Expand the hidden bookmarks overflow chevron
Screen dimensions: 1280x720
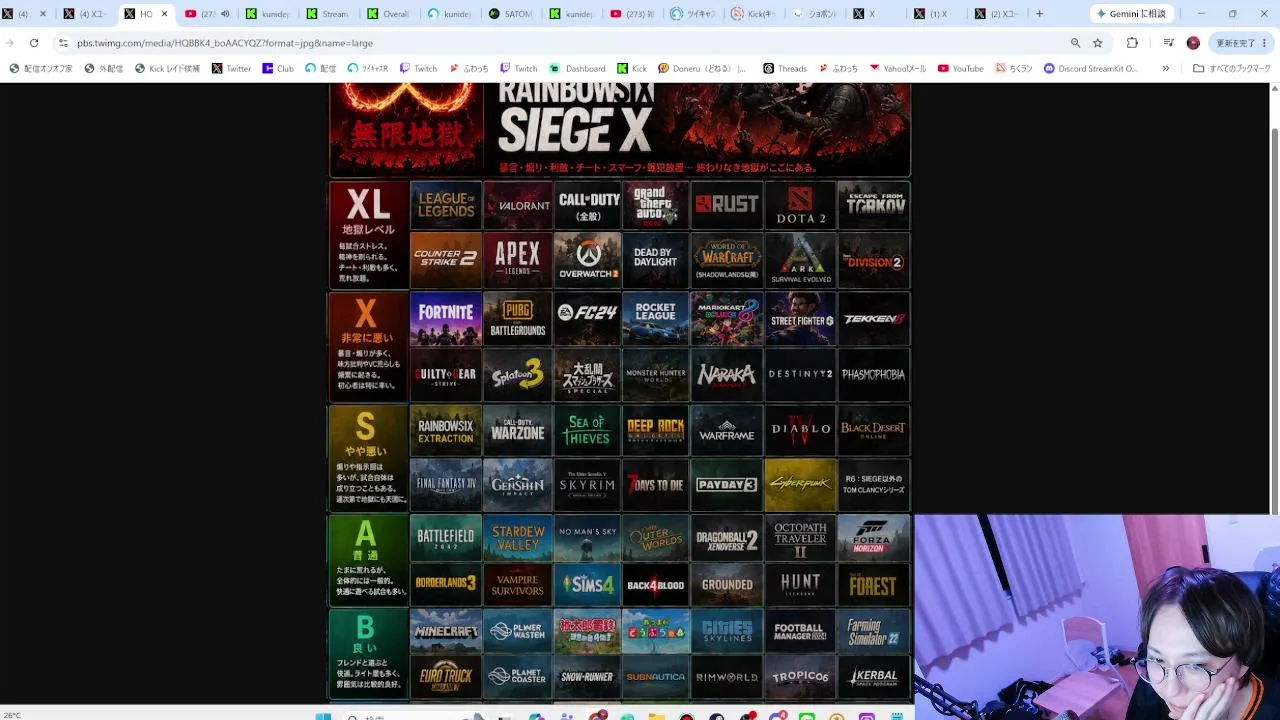click(x=1165, y=69)
